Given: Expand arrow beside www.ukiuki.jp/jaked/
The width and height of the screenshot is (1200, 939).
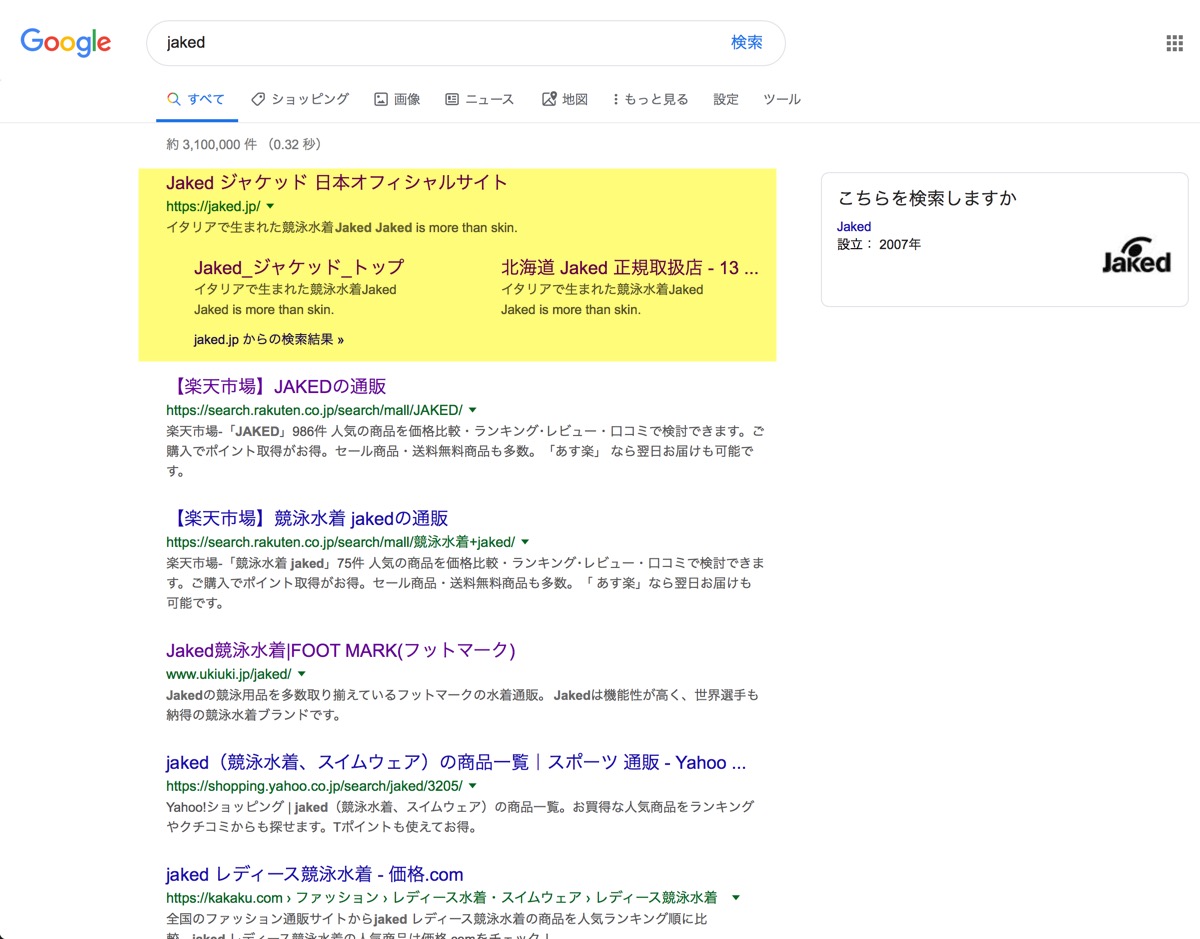Looking at the screenshot, I should (301, 674).
